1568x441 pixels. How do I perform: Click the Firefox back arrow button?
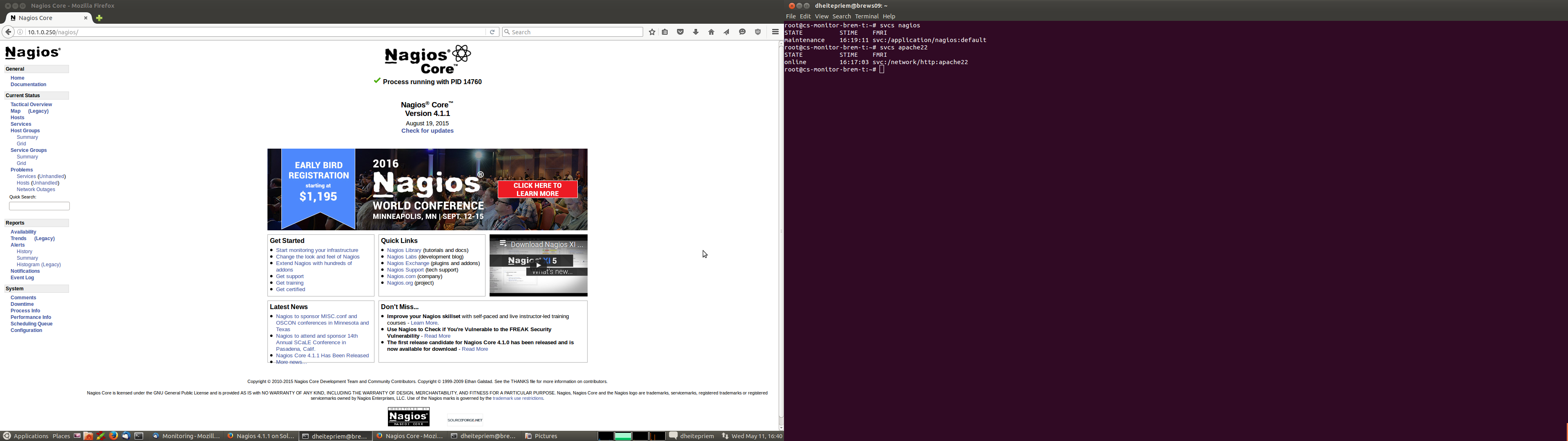pyautogui.click(x=8, y=32)
